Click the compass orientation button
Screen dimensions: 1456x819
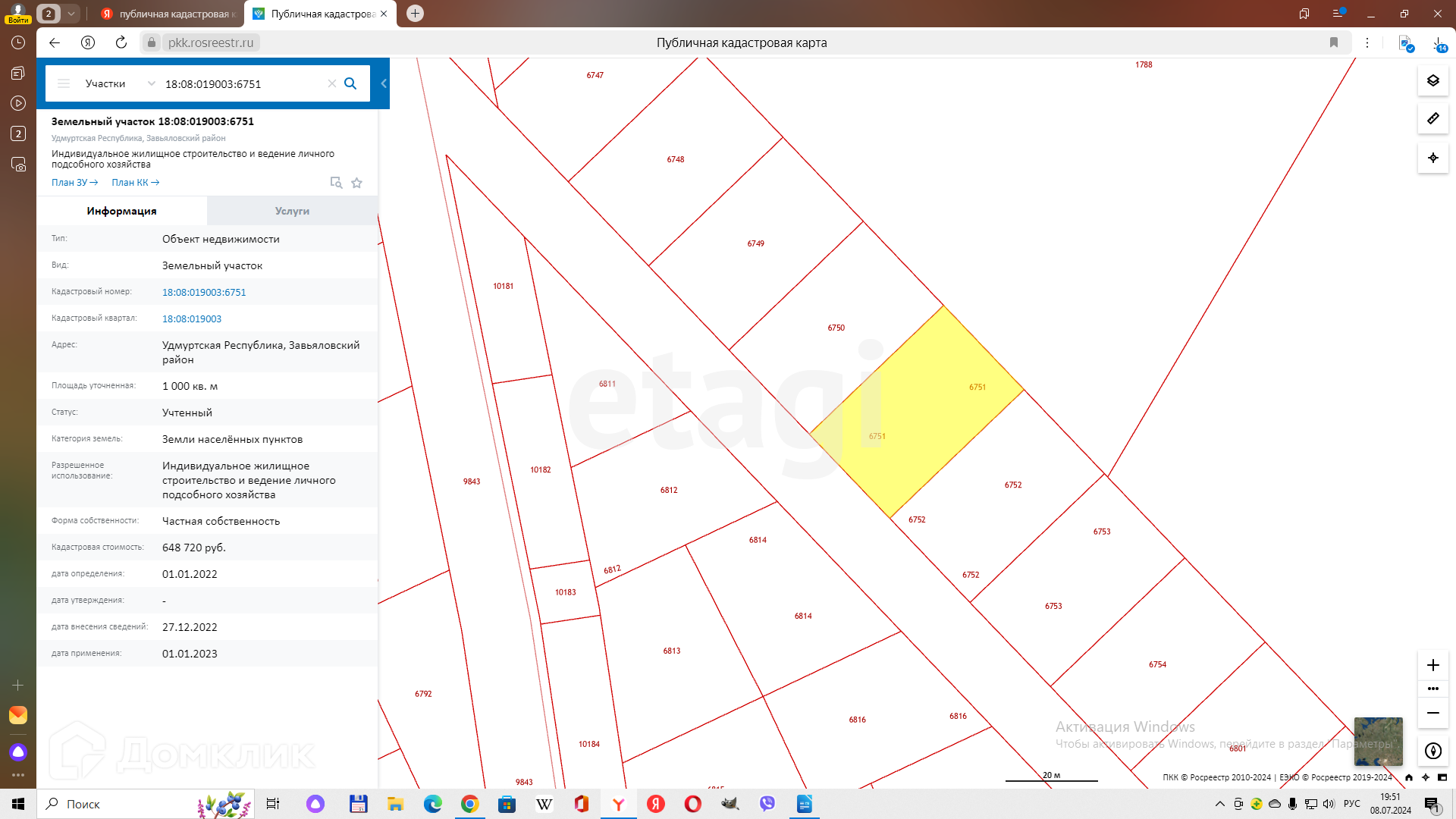[x=1432, y=751]
